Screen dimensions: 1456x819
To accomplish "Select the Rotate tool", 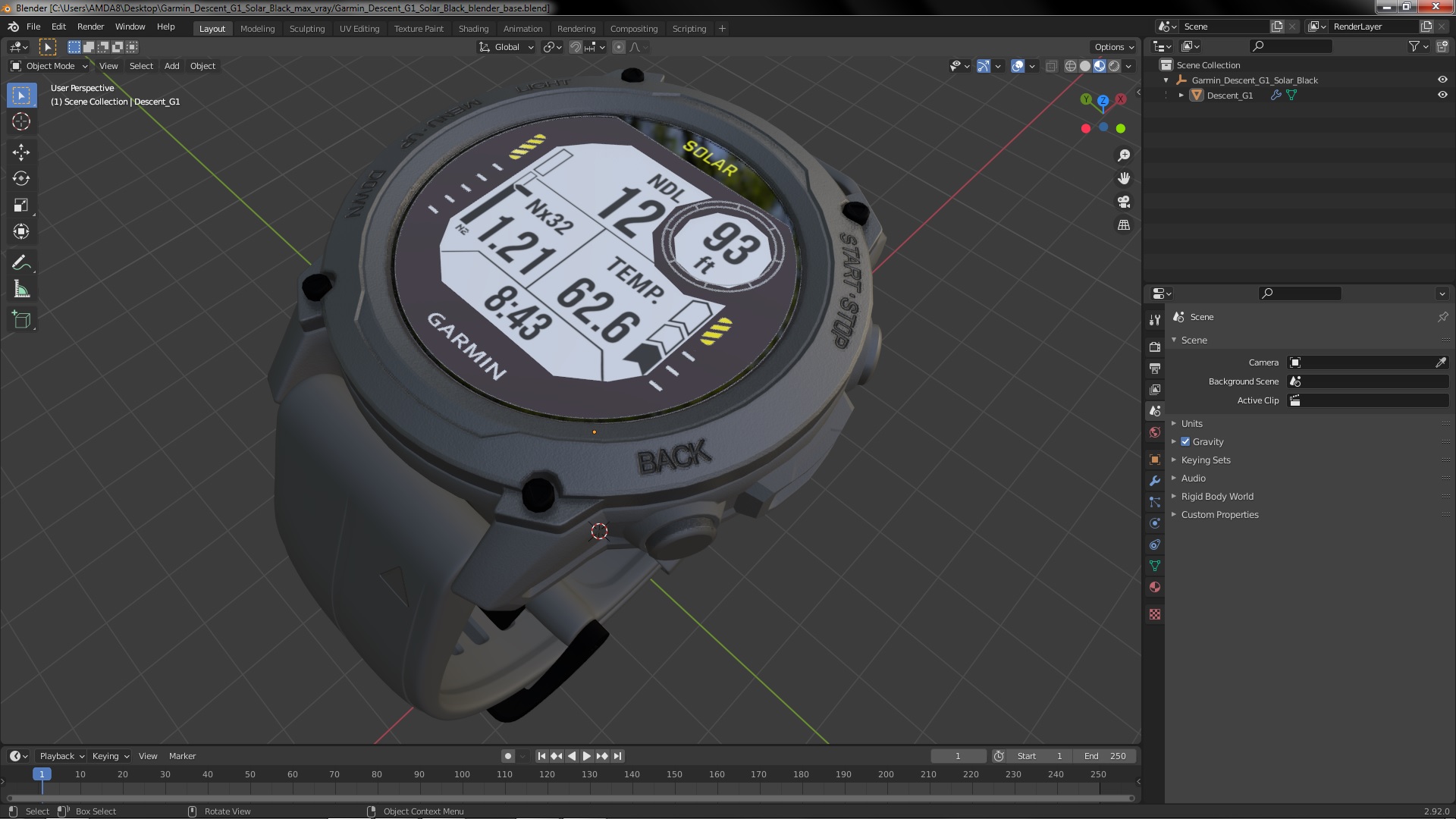I will (x=21, y=178).
